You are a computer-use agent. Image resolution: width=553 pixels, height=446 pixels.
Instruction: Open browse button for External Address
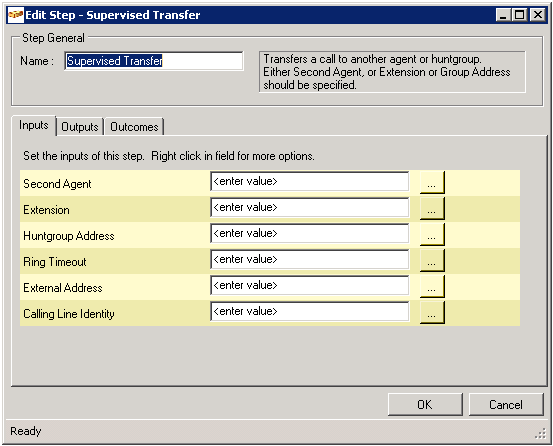(x=432, y=286)
